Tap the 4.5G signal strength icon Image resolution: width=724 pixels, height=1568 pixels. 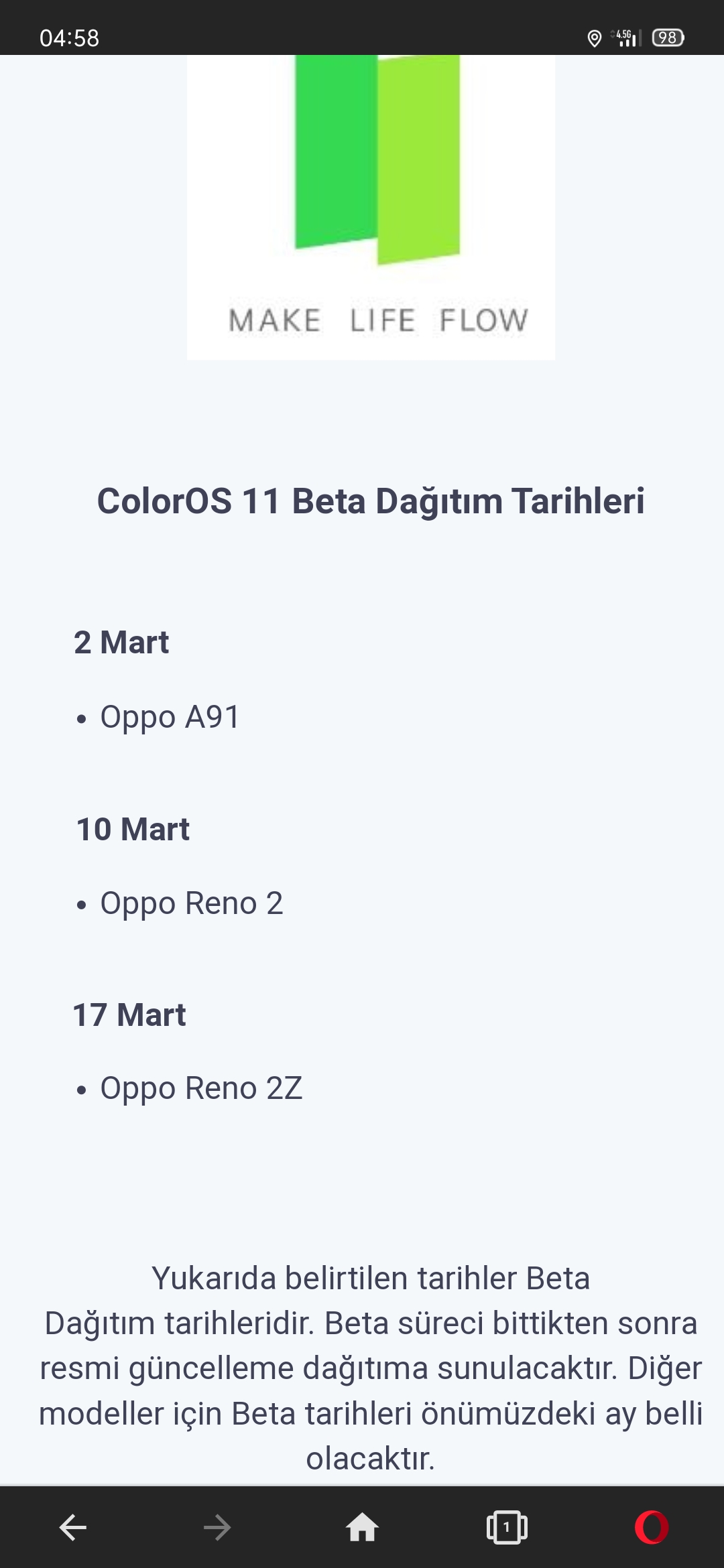[x=626, y=38]
